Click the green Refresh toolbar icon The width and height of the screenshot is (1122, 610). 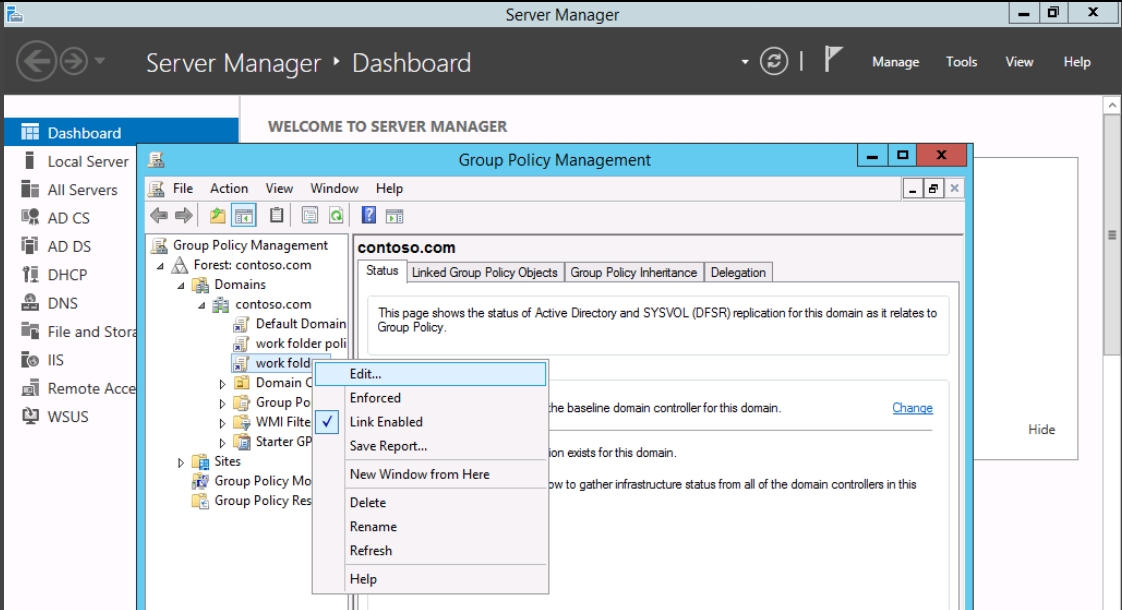[336, 215]
